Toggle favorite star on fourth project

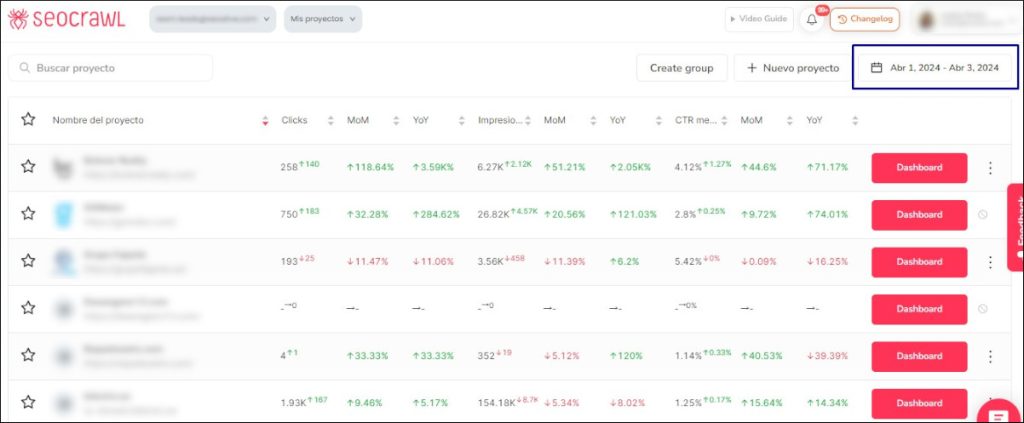[29, 308]
